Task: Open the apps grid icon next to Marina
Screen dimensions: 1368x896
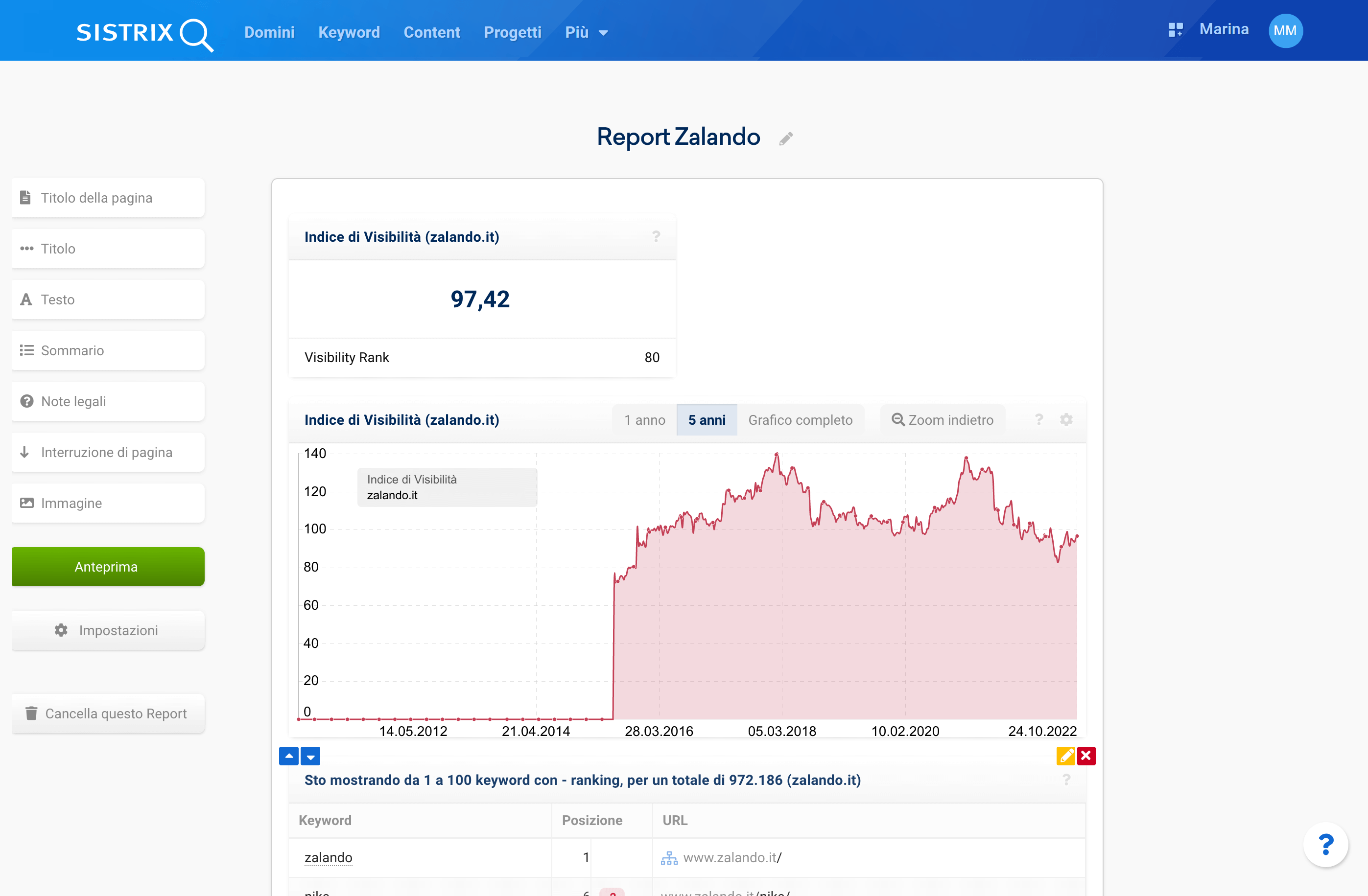Action: coord(1176,30)
